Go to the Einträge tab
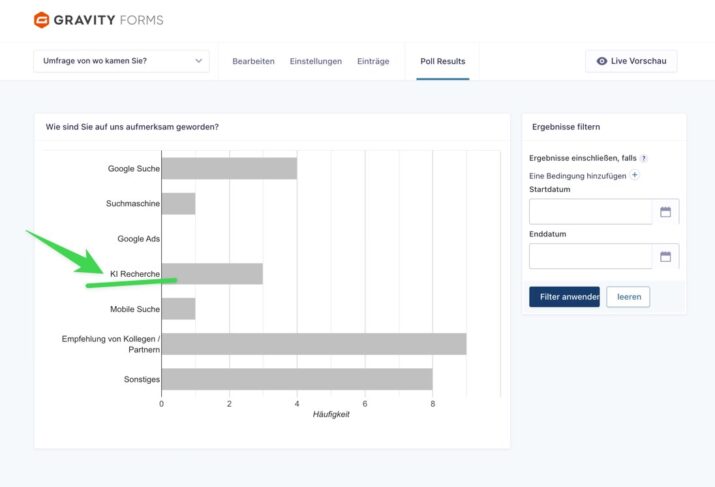 tap(373, 61)
